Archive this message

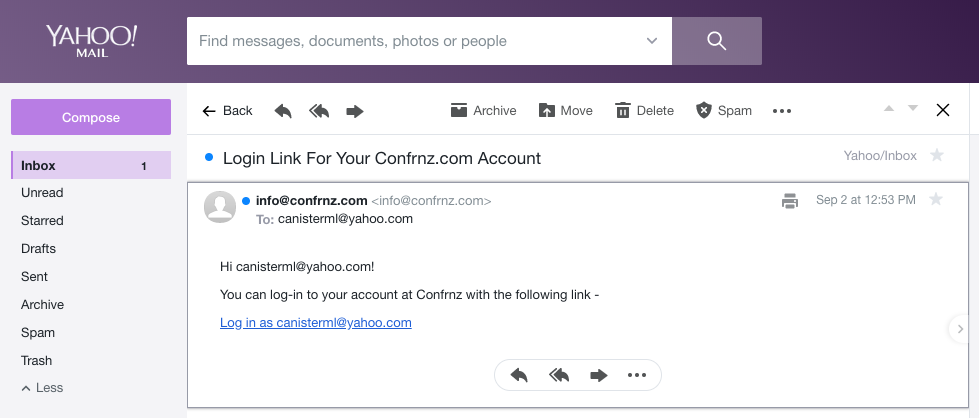pos(484,111)
